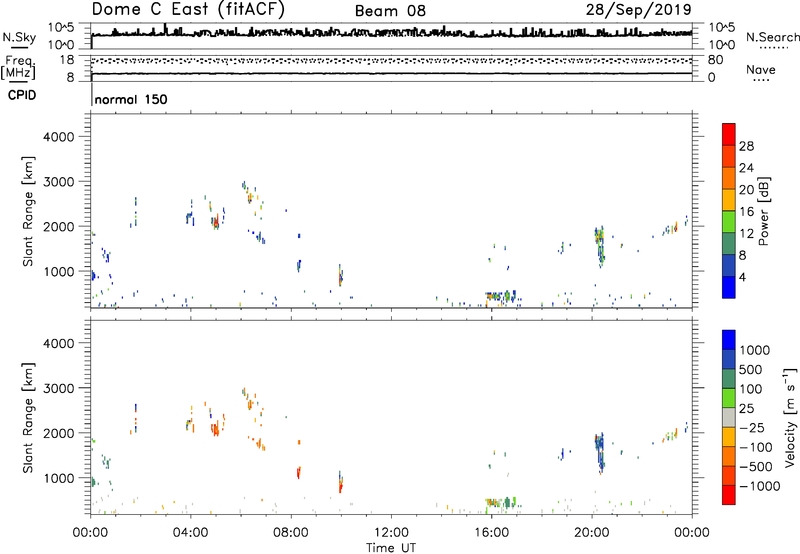Viewport: 800px width, 554px height.
Task: Click the 'Velocity [m s-1]' colorbar label
Action: pos(790,417)
